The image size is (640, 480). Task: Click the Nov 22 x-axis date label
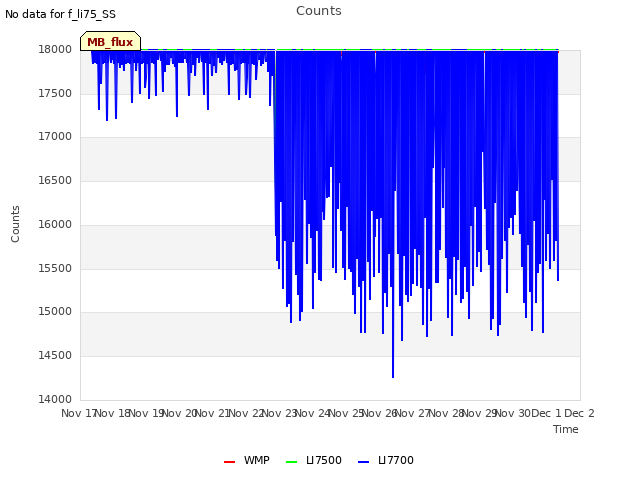[x=247, y=413]
